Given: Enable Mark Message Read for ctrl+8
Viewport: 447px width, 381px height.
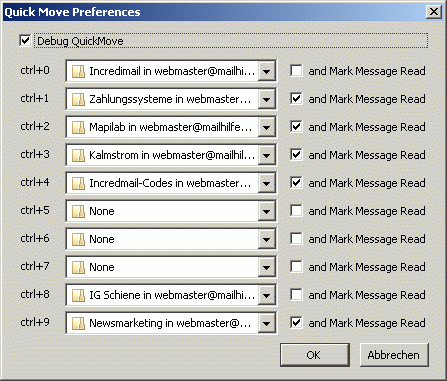Looking at the screenshot, I should 296,295.
